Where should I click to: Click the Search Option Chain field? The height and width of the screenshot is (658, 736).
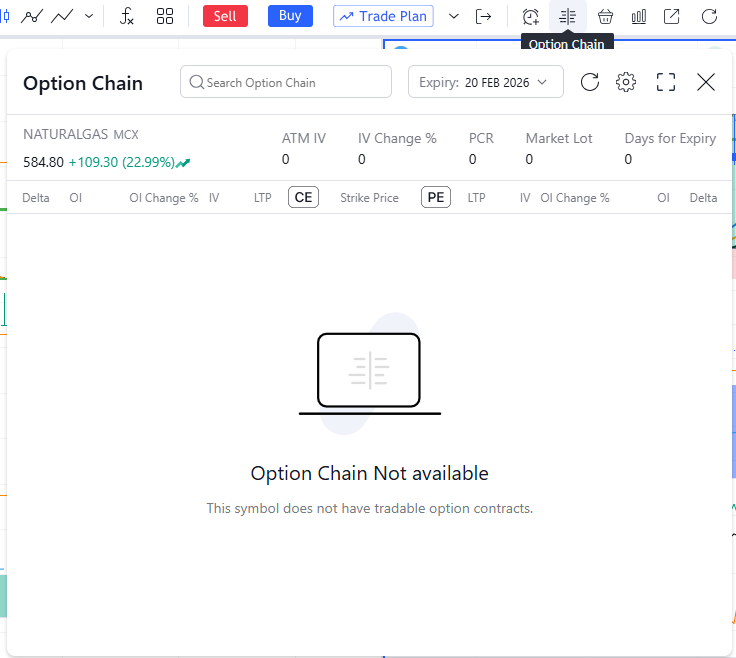286,82
